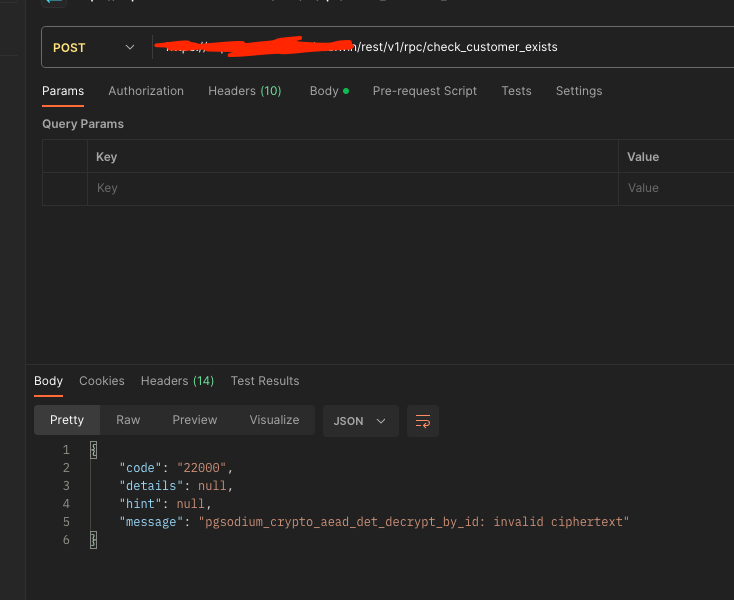Open the response Cookies tab
The image size is (734, 600).
point(102,381)
